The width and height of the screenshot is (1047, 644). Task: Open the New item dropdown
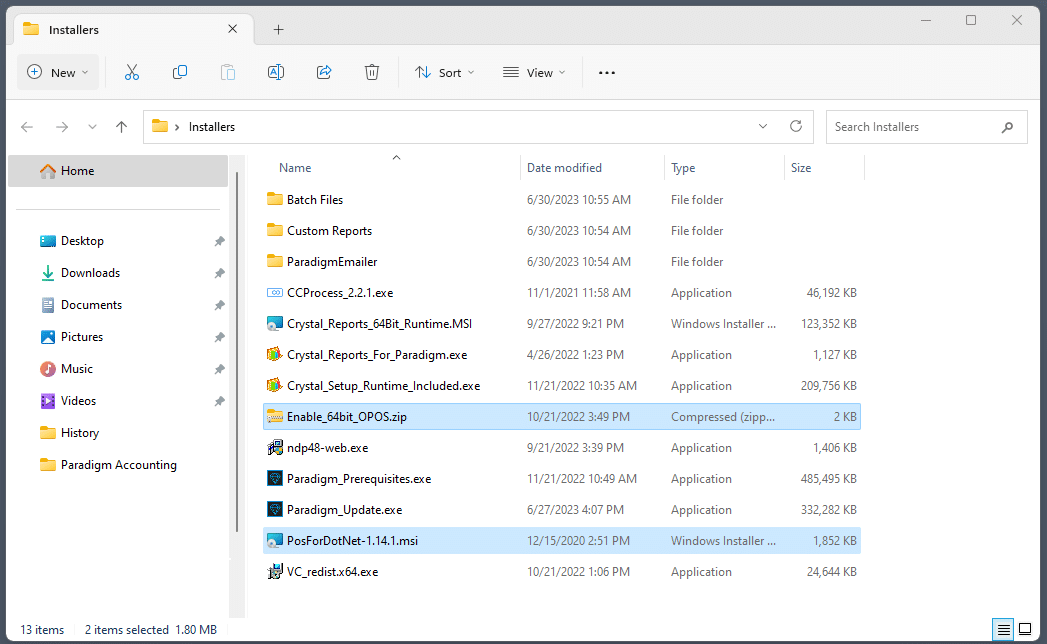pos(57,72)
